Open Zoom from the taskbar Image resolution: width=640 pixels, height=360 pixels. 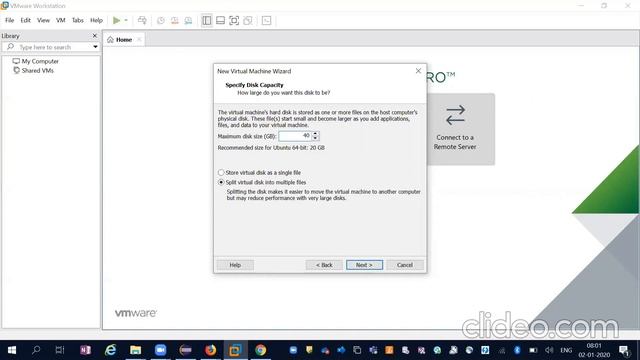[160, 350]
